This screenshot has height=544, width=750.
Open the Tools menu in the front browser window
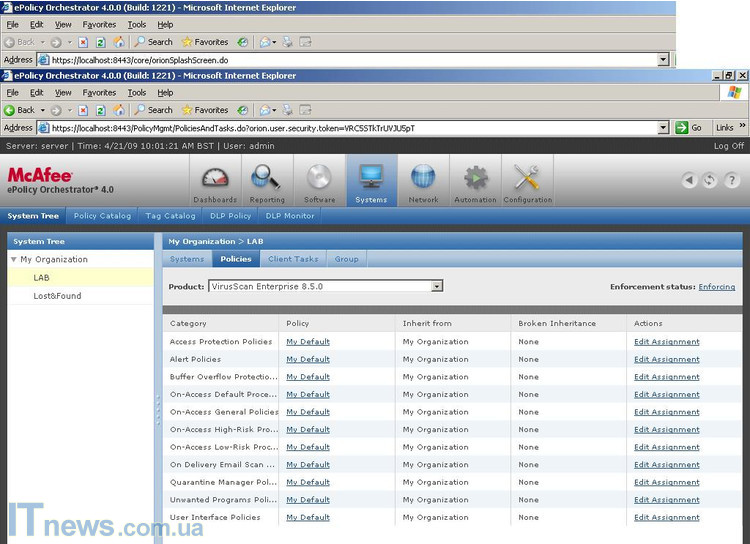pyautogui.click(x=137, y=93)
